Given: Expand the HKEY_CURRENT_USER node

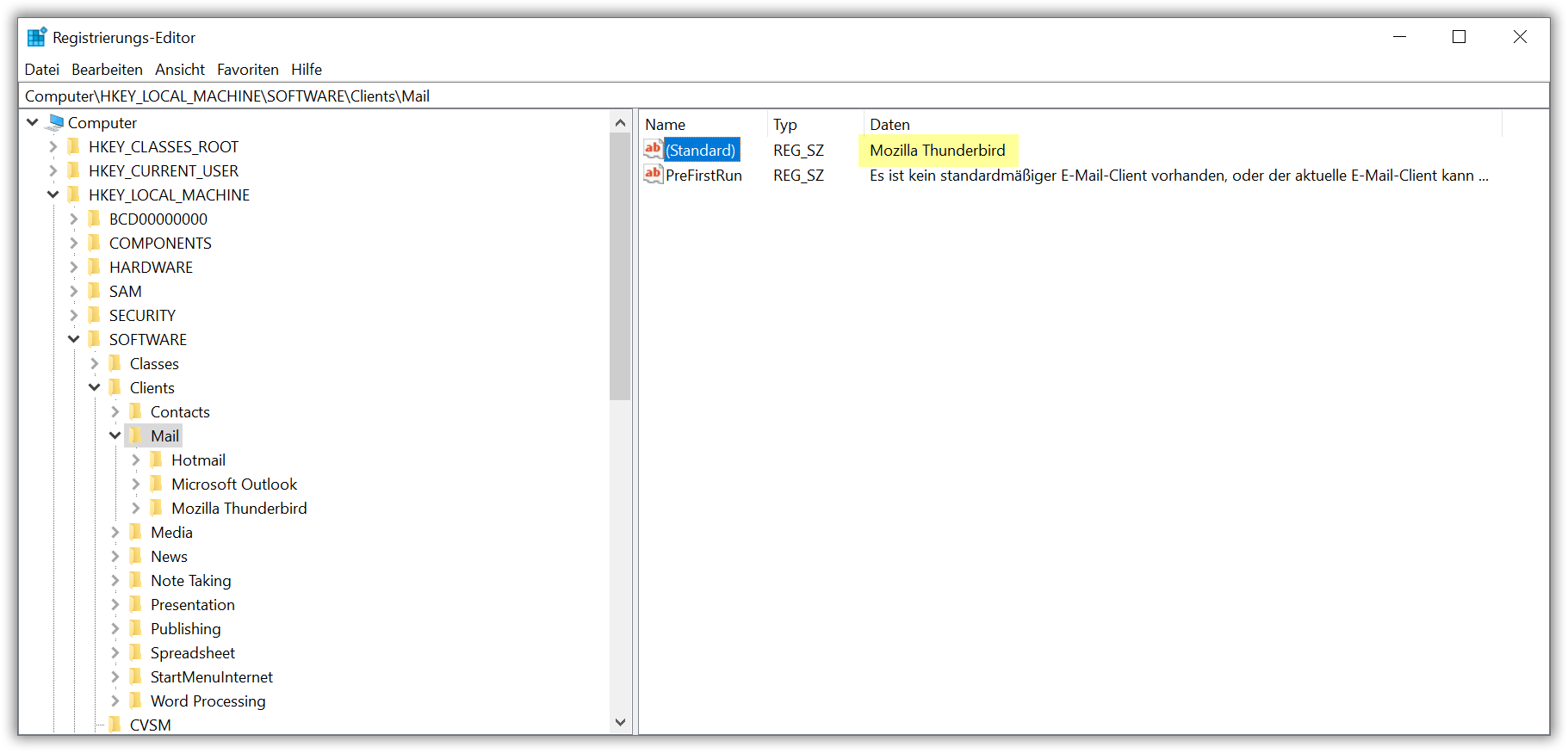Looking at the screenshot, I should pyautogui.click(x=53, y=170).
